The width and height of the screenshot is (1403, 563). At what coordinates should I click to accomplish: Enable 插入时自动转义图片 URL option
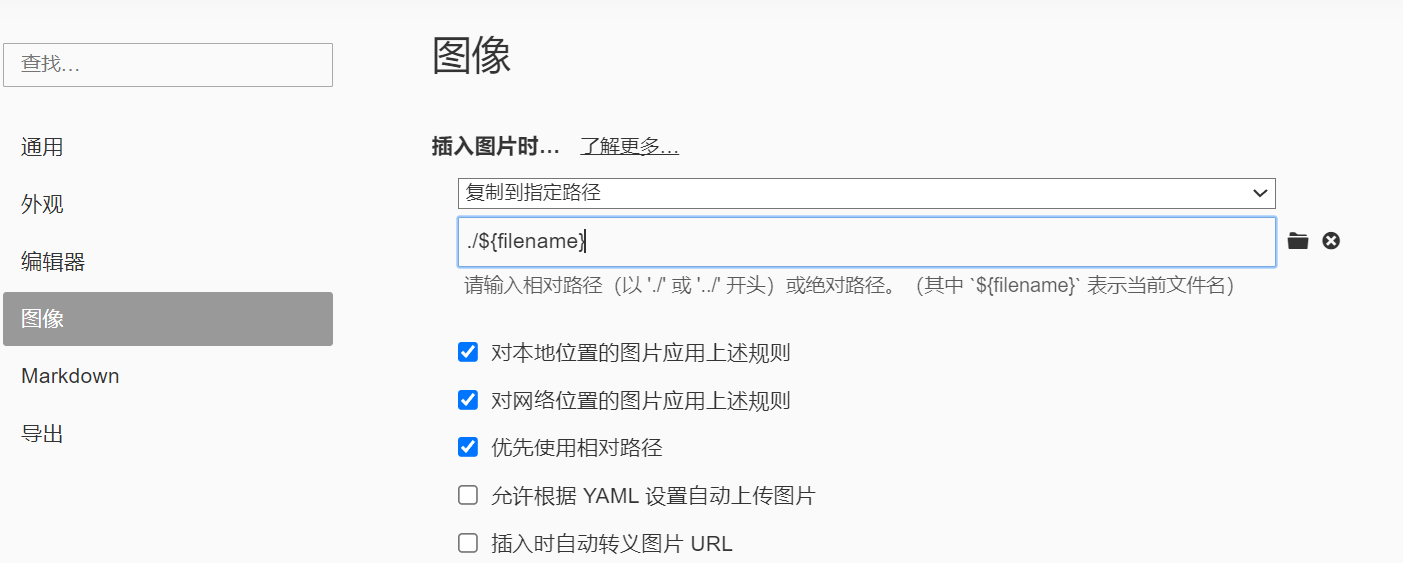click(x=468, y=543)
